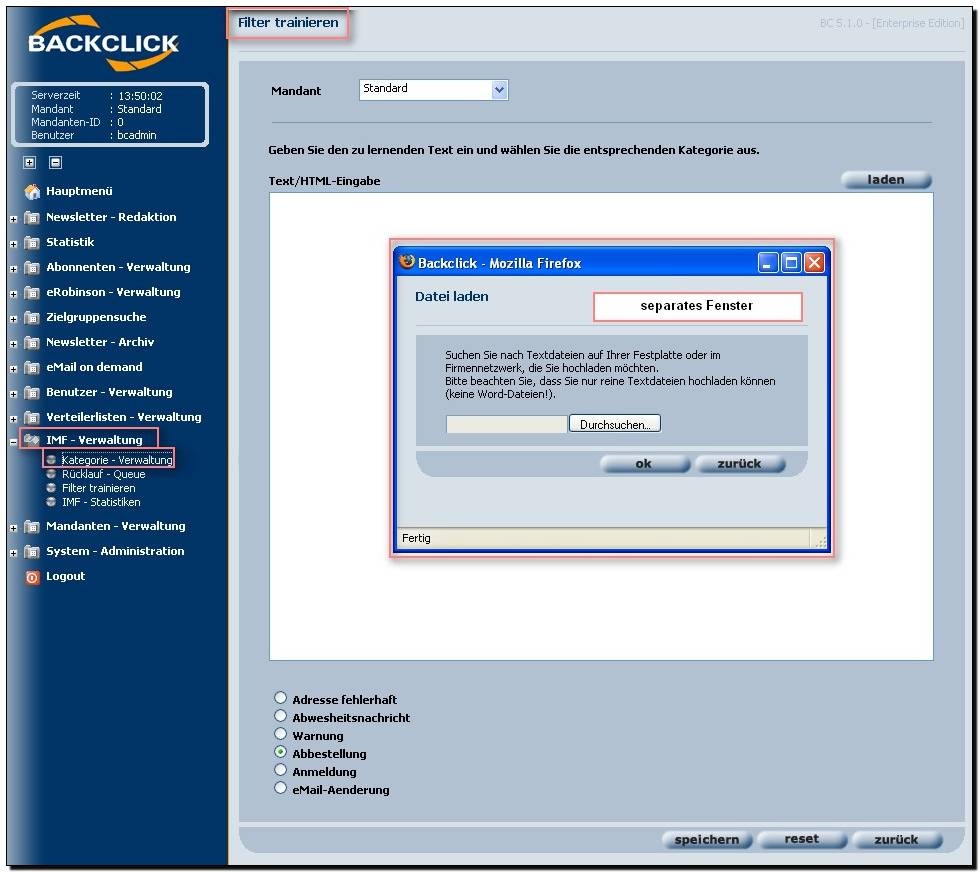Click the Hauptmenü home icon
Image resolution: width=980 pixels, height=873 pixels.
point(32,192)
